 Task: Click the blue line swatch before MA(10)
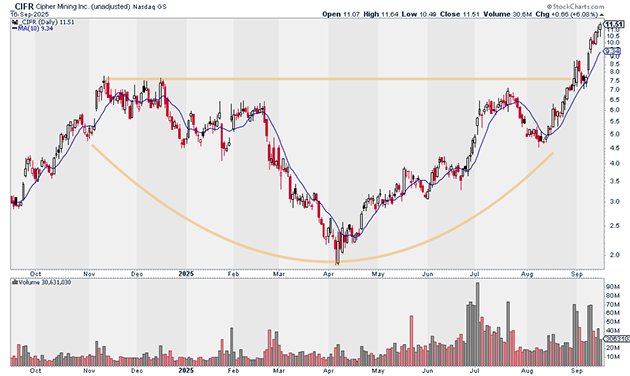point(15,29)
